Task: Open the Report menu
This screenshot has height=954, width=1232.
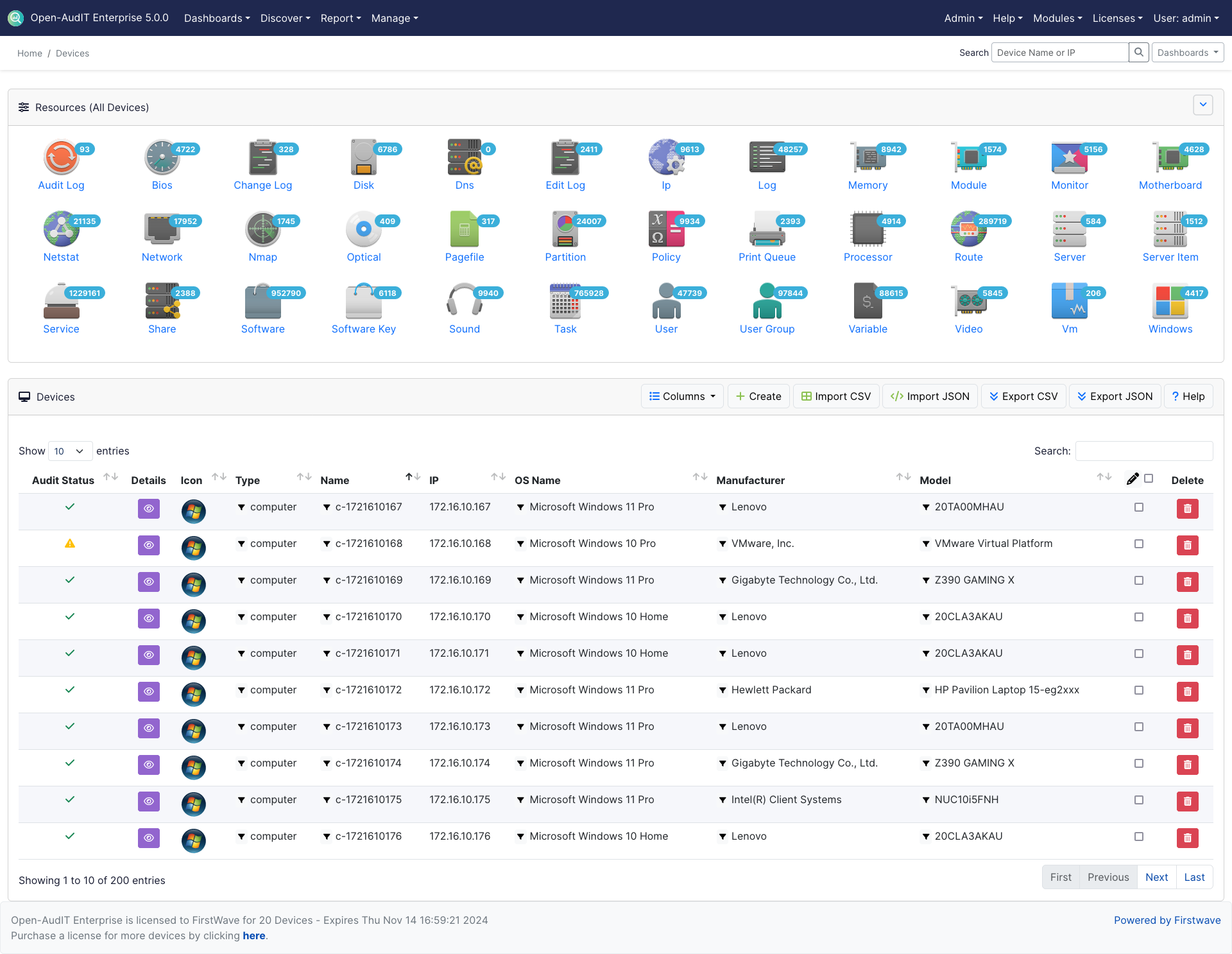Action: [341, 18]
